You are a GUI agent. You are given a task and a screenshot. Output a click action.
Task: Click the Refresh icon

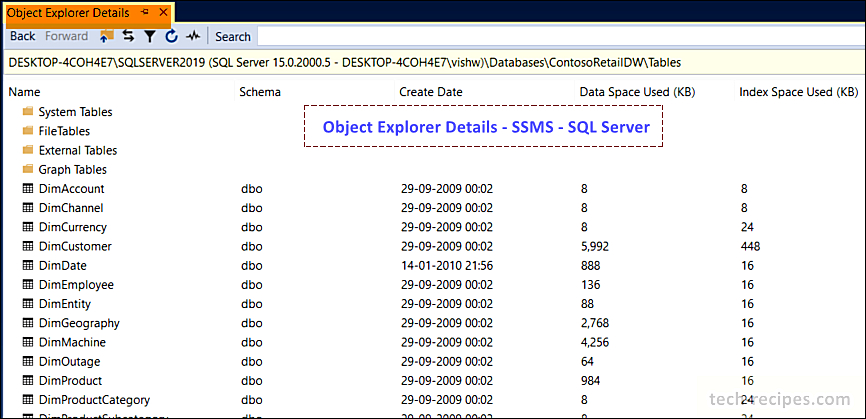(x=171, y=36)
